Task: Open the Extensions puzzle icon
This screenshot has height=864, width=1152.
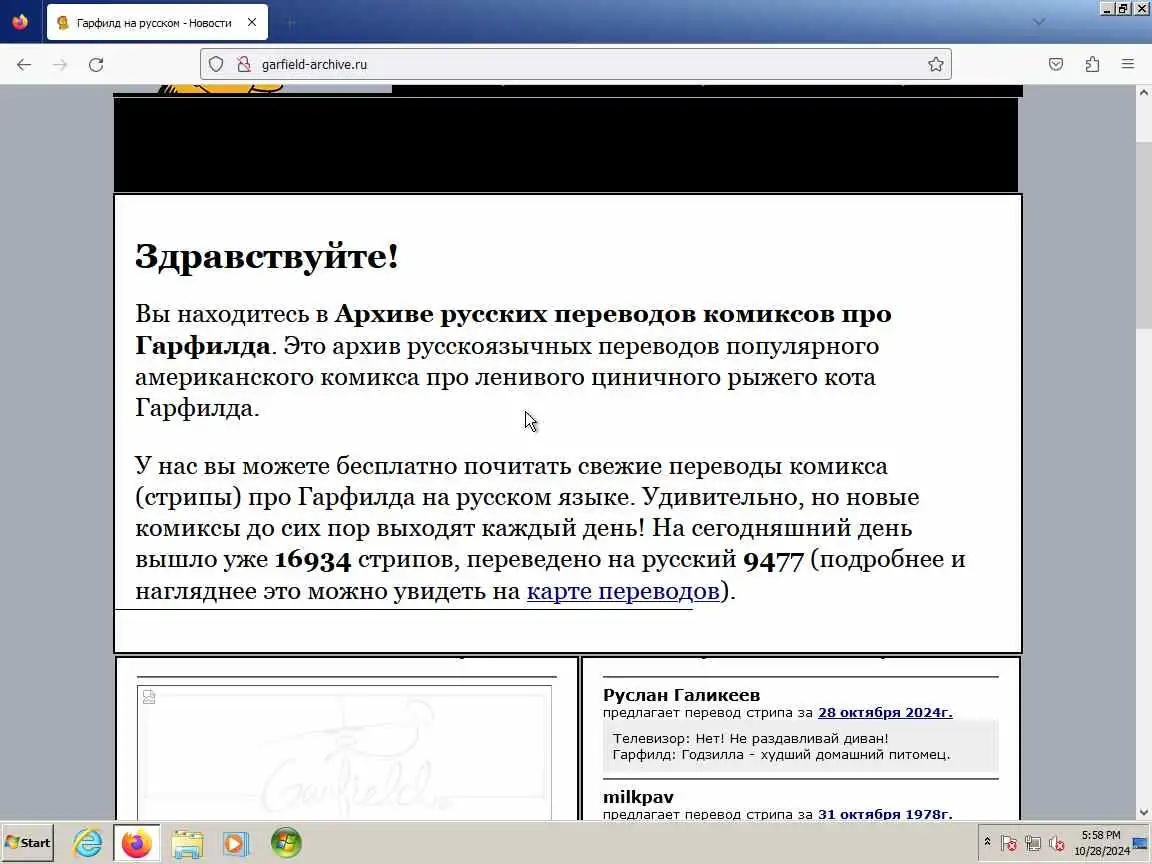Action: (x=1092, y=65)
